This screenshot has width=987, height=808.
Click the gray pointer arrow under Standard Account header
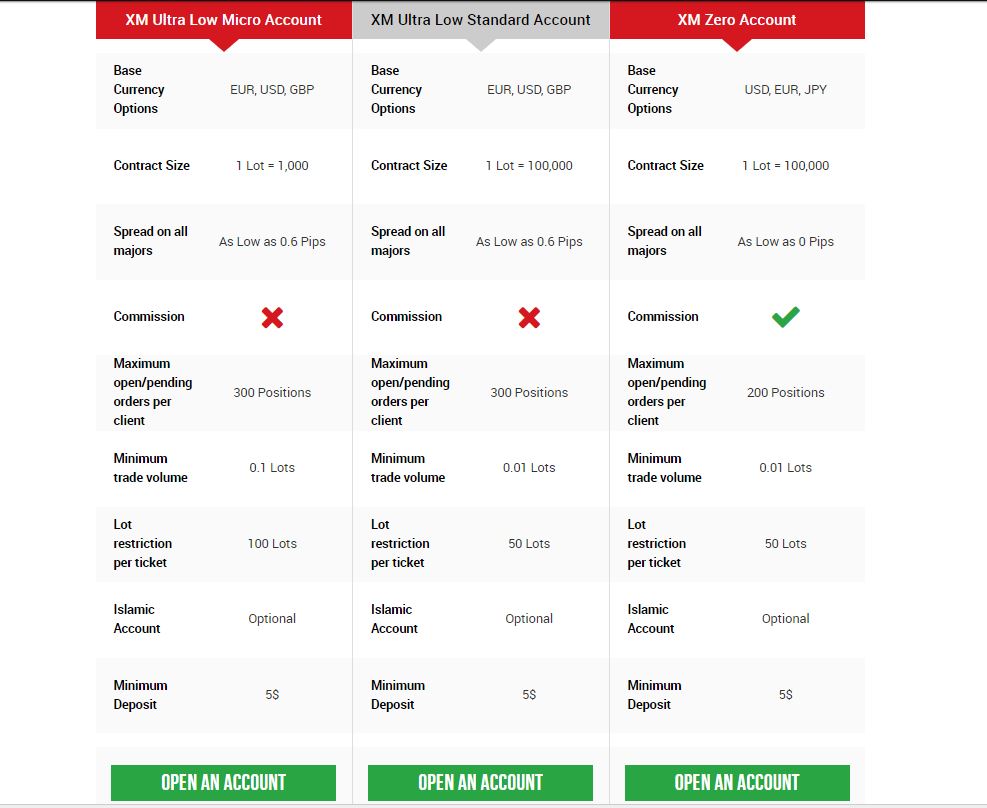click(x=481, y=45)
